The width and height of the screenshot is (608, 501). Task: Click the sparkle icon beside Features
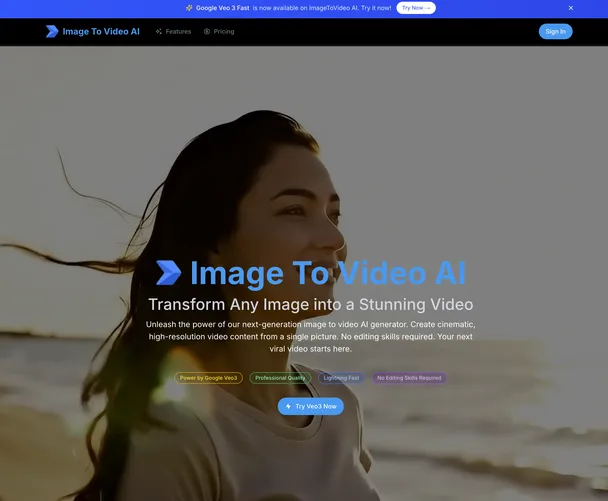(x=159, y=31)
